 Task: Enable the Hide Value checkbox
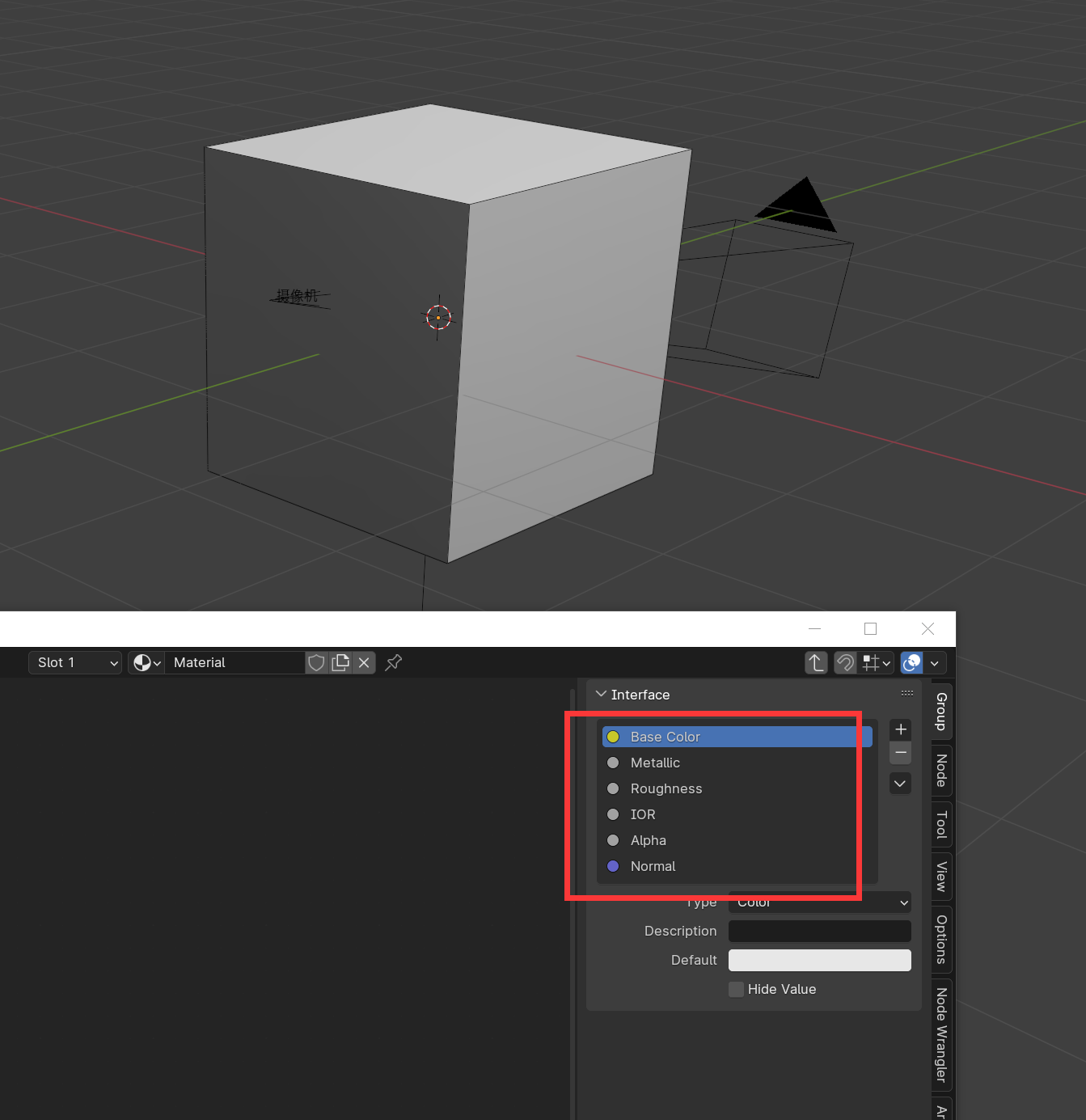736,990
